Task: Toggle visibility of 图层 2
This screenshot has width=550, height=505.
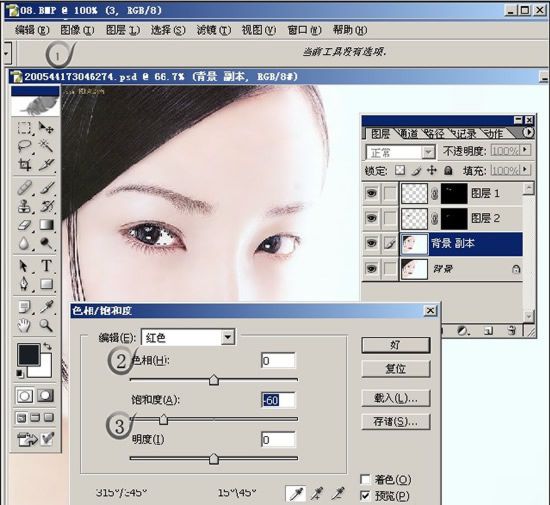Action: click(371, 218)
